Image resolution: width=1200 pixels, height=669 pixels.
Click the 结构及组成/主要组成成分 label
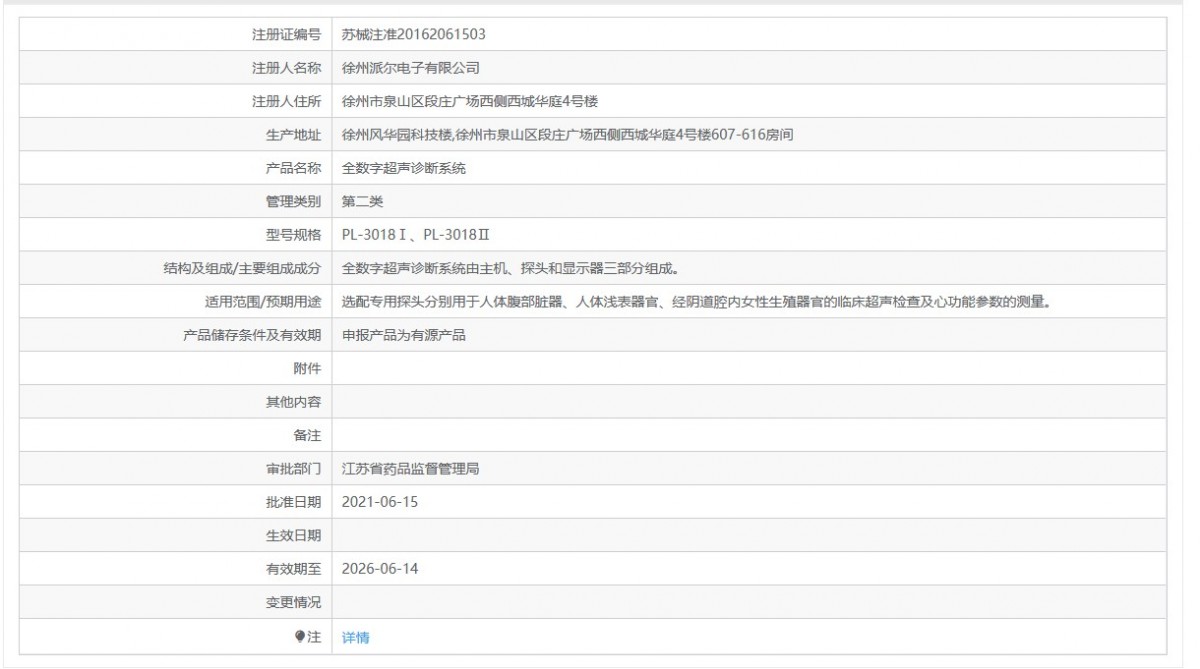tap(242, 268)
